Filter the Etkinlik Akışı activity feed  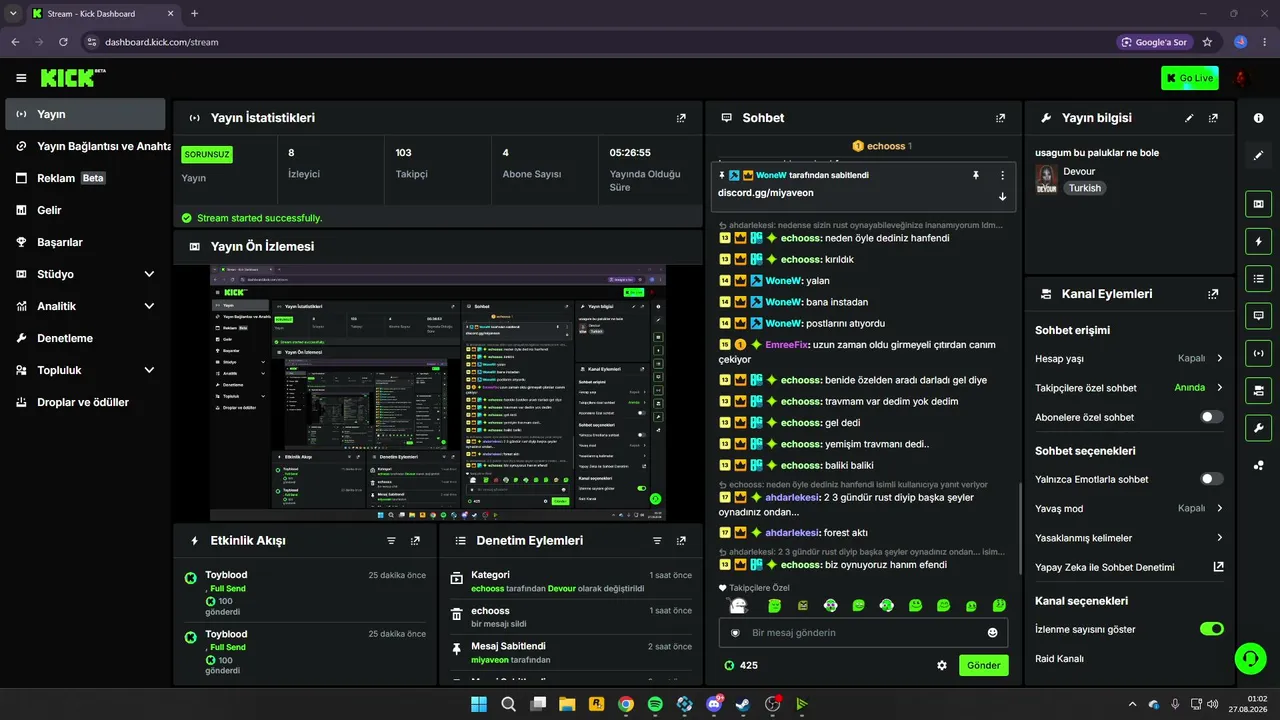[x=391, y=540]
